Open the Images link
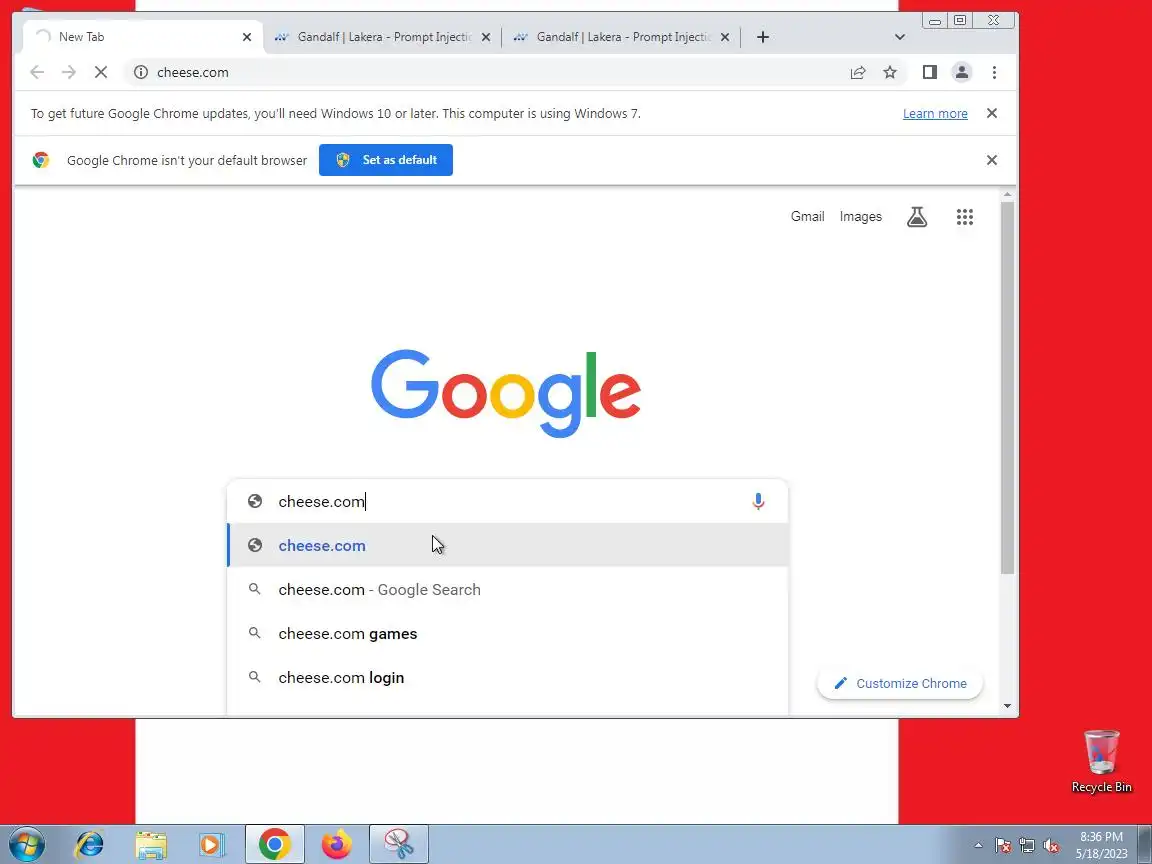 pyautogui.click(x=860, y=217)
